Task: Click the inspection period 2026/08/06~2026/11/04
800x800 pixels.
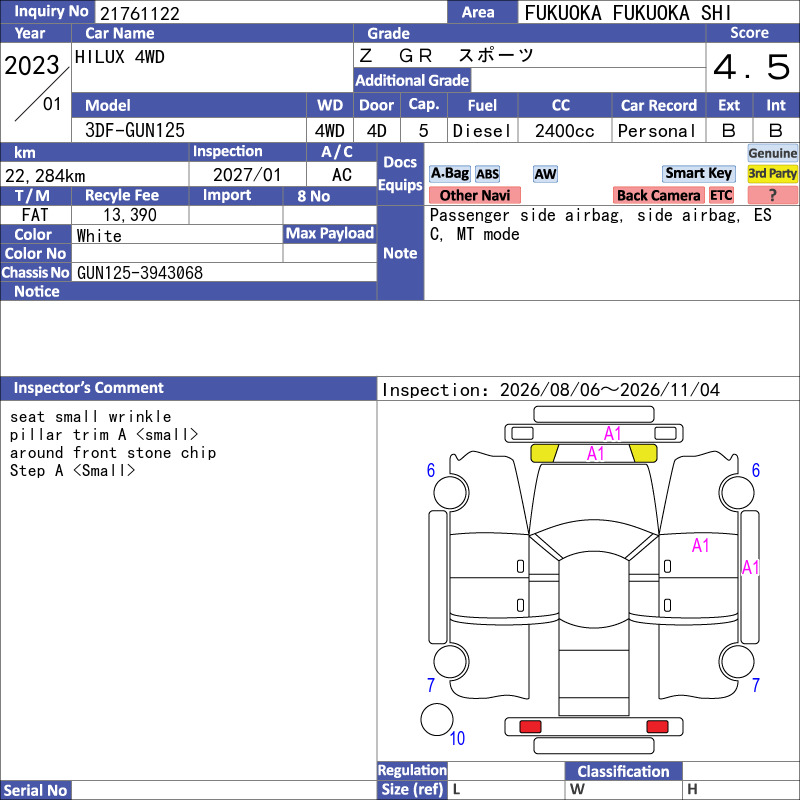Action: (x=609, y=390)
